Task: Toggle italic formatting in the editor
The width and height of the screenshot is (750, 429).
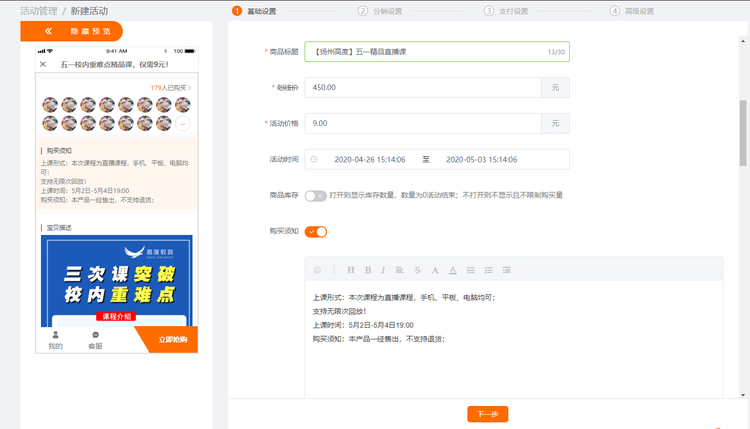Action: 383,270
